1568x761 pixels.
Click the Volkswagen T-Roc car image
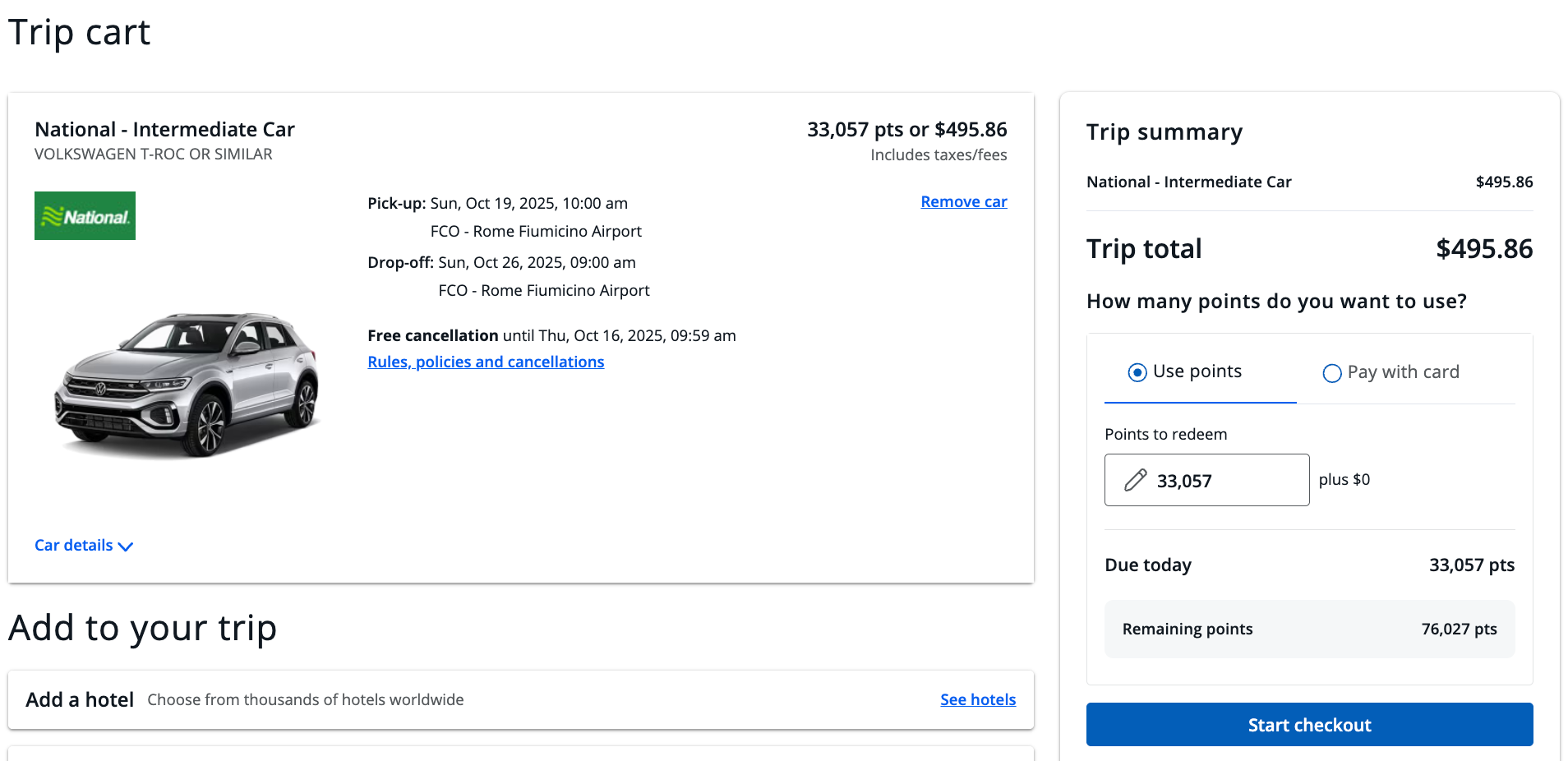(187, 383)
